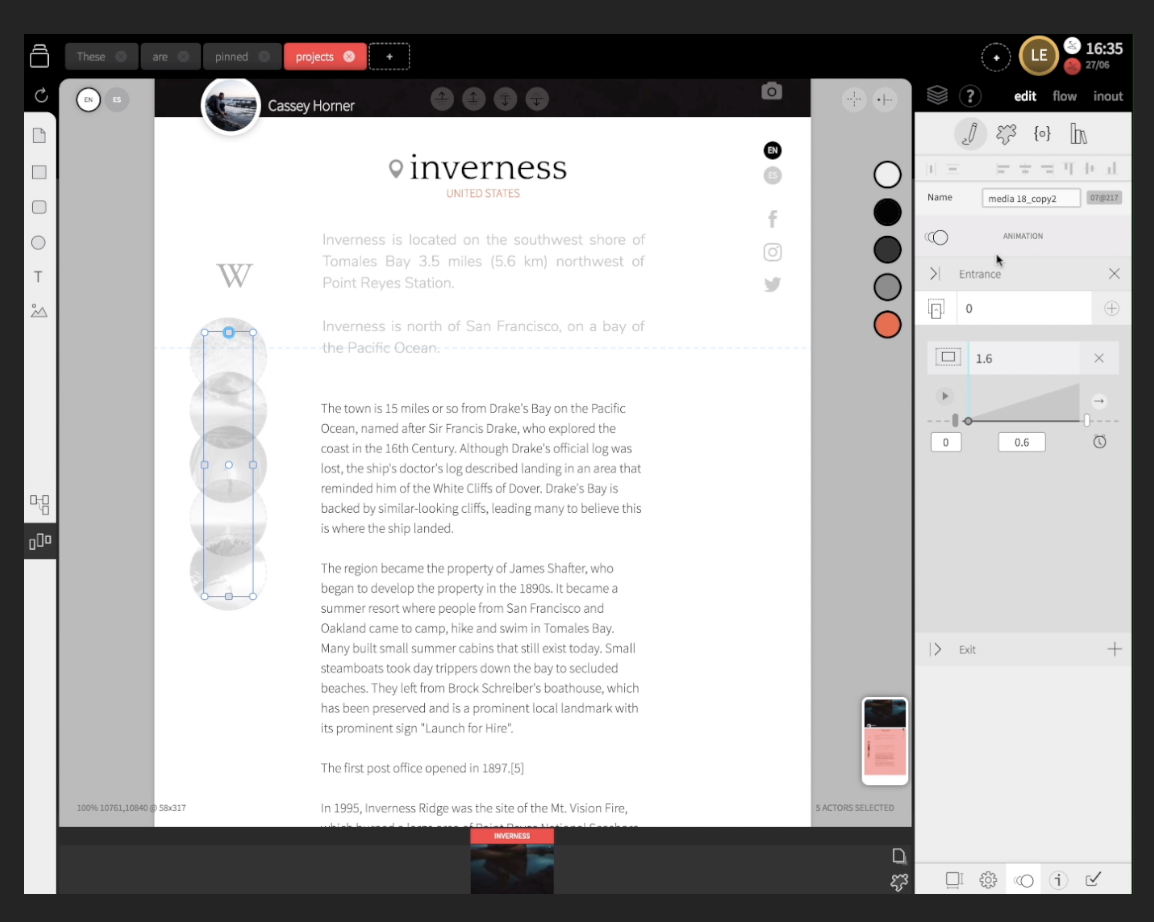Select the INVERNESS page thumbnail
The height and width of the screenshot is (922, 1154).
coord(512,862)
